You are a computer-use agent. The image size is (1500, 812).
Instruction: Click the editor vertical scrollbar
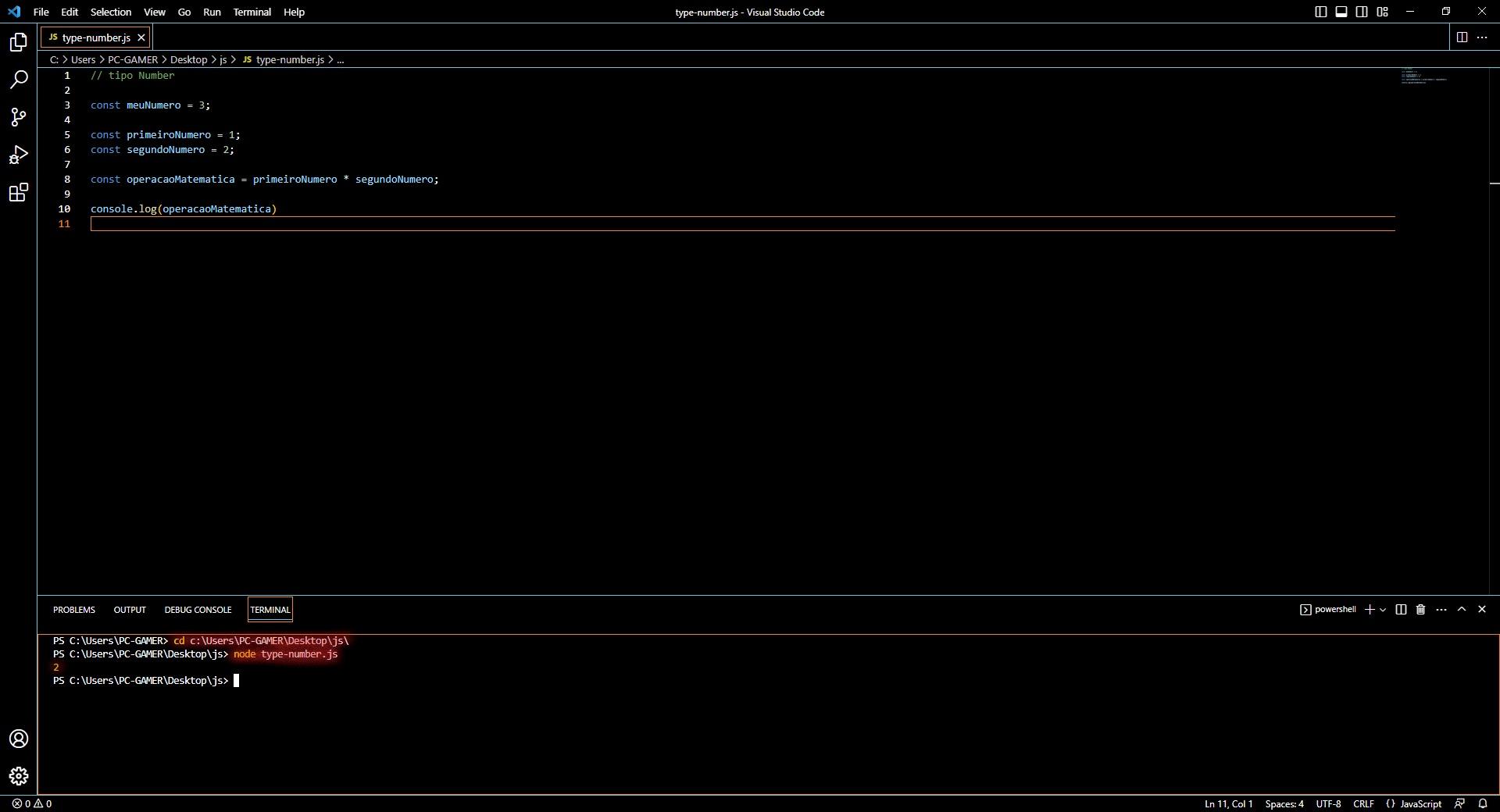(1494, 330)
